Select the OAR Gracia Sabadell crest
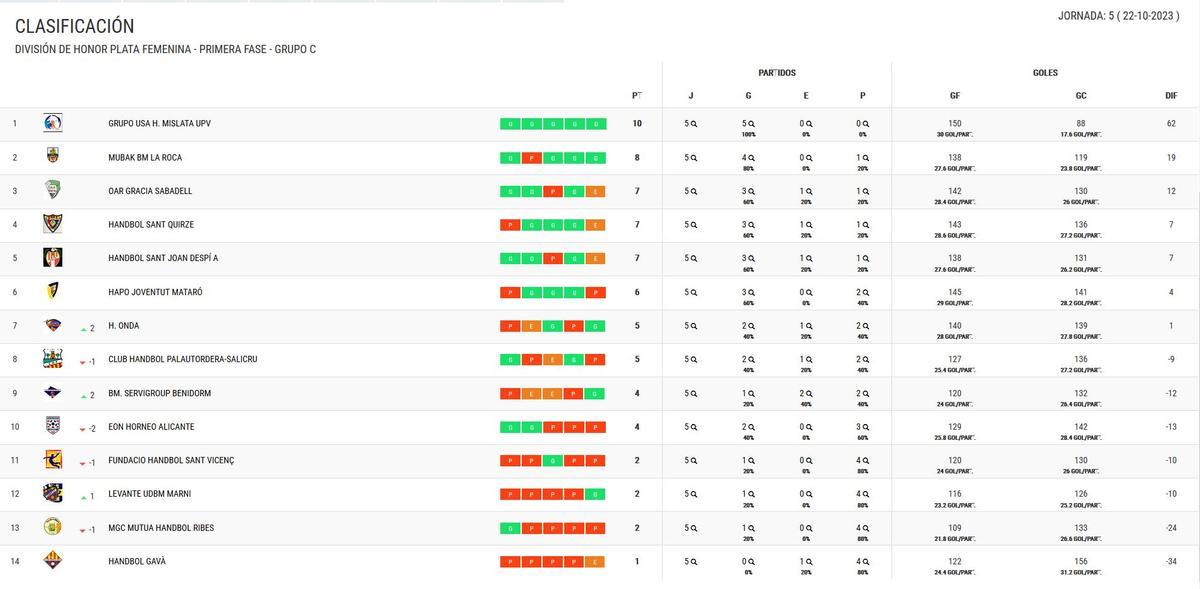The width and height of the screenshot is (1200, 589). point(52,190)
